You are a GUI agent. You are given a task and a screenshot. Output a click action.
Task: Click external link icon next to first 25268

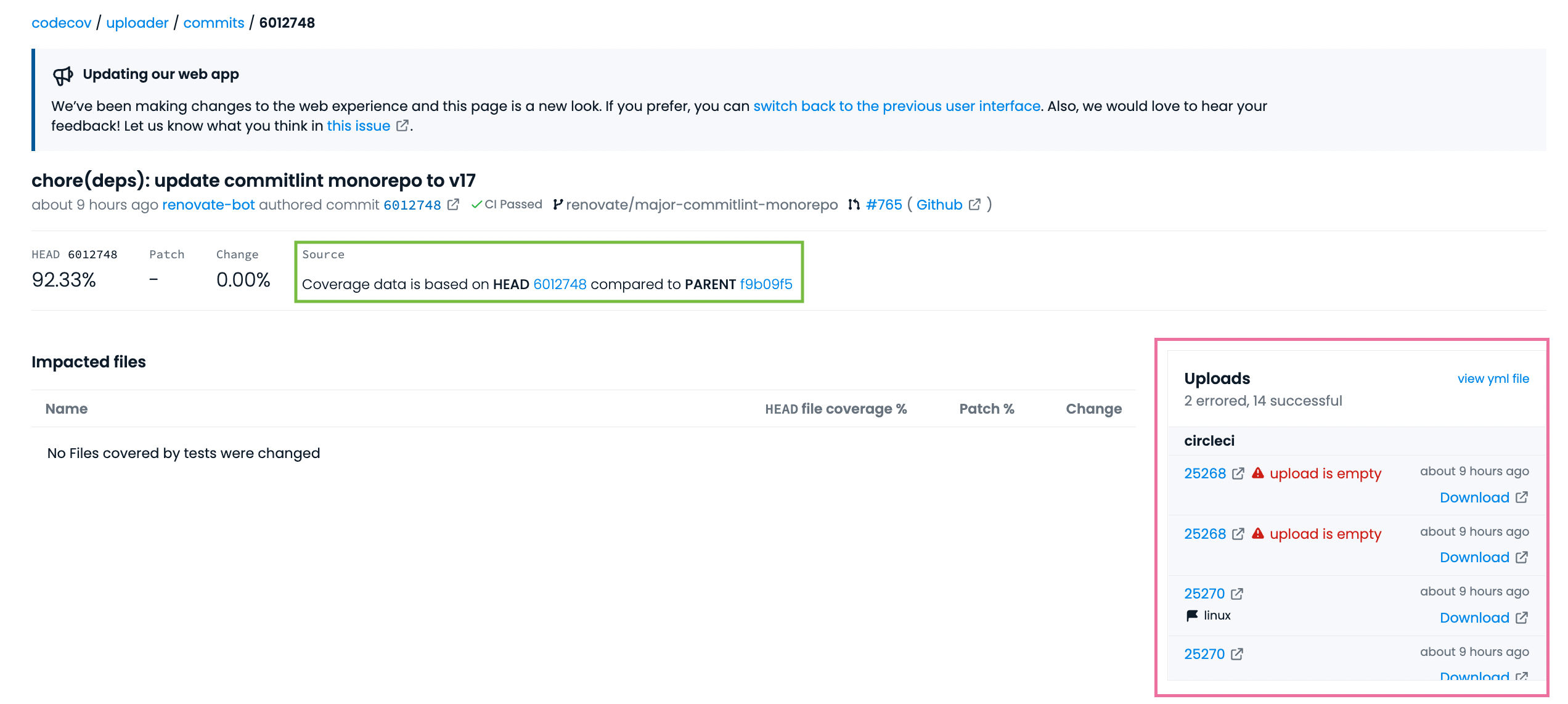click(x=1238, y=473)
